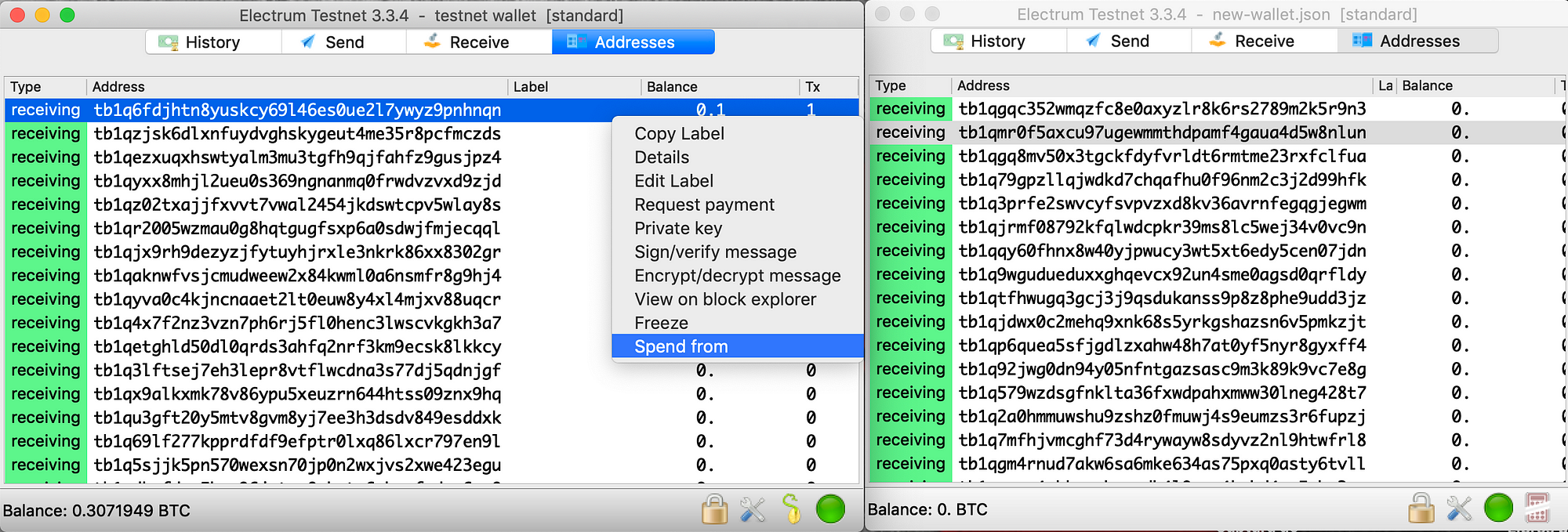The height and width of the screenshot is (532, 1568).
Task: Open network status green circle, testnet wallet
Action: [x=830, y=509]
